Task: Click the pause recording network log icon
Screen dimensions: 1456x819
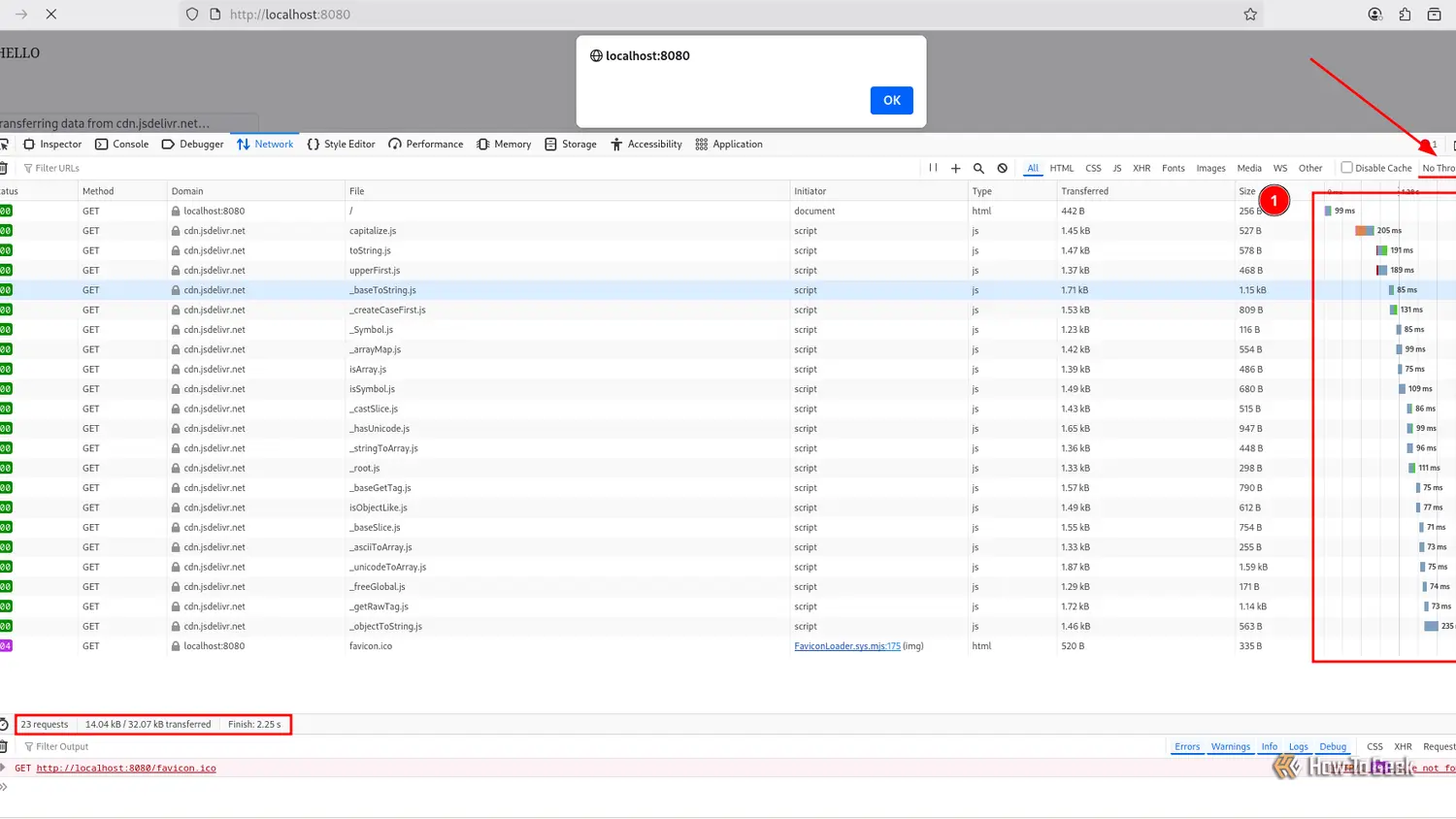Action: (933, 168)
